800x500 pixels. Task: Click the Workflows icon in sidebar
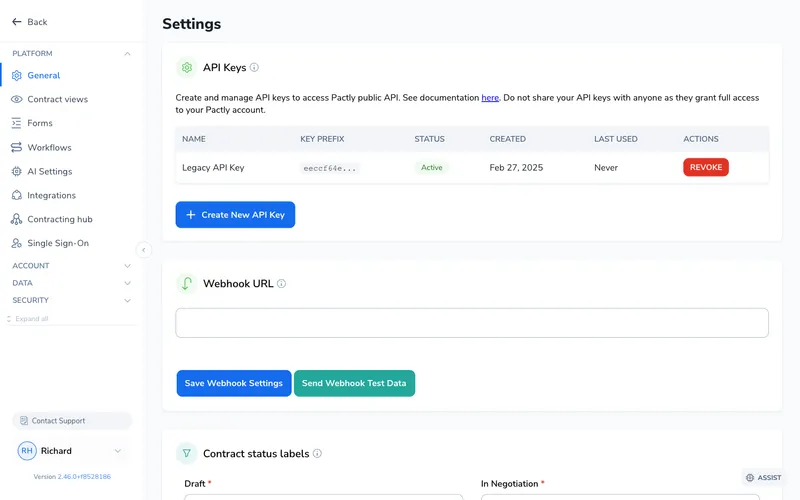[16, 147]
